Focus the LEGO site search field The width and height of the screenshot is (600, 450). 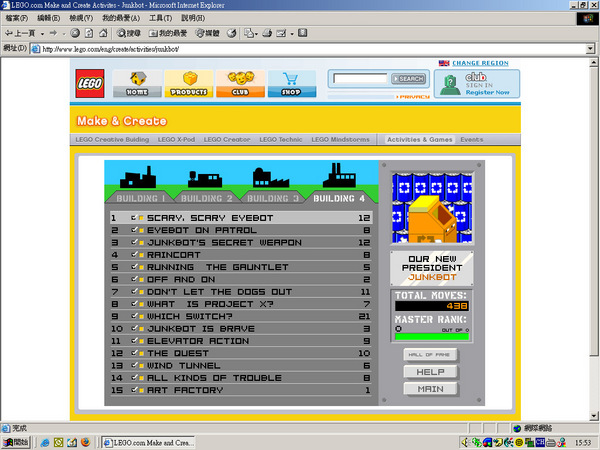(x=360, y=79)
